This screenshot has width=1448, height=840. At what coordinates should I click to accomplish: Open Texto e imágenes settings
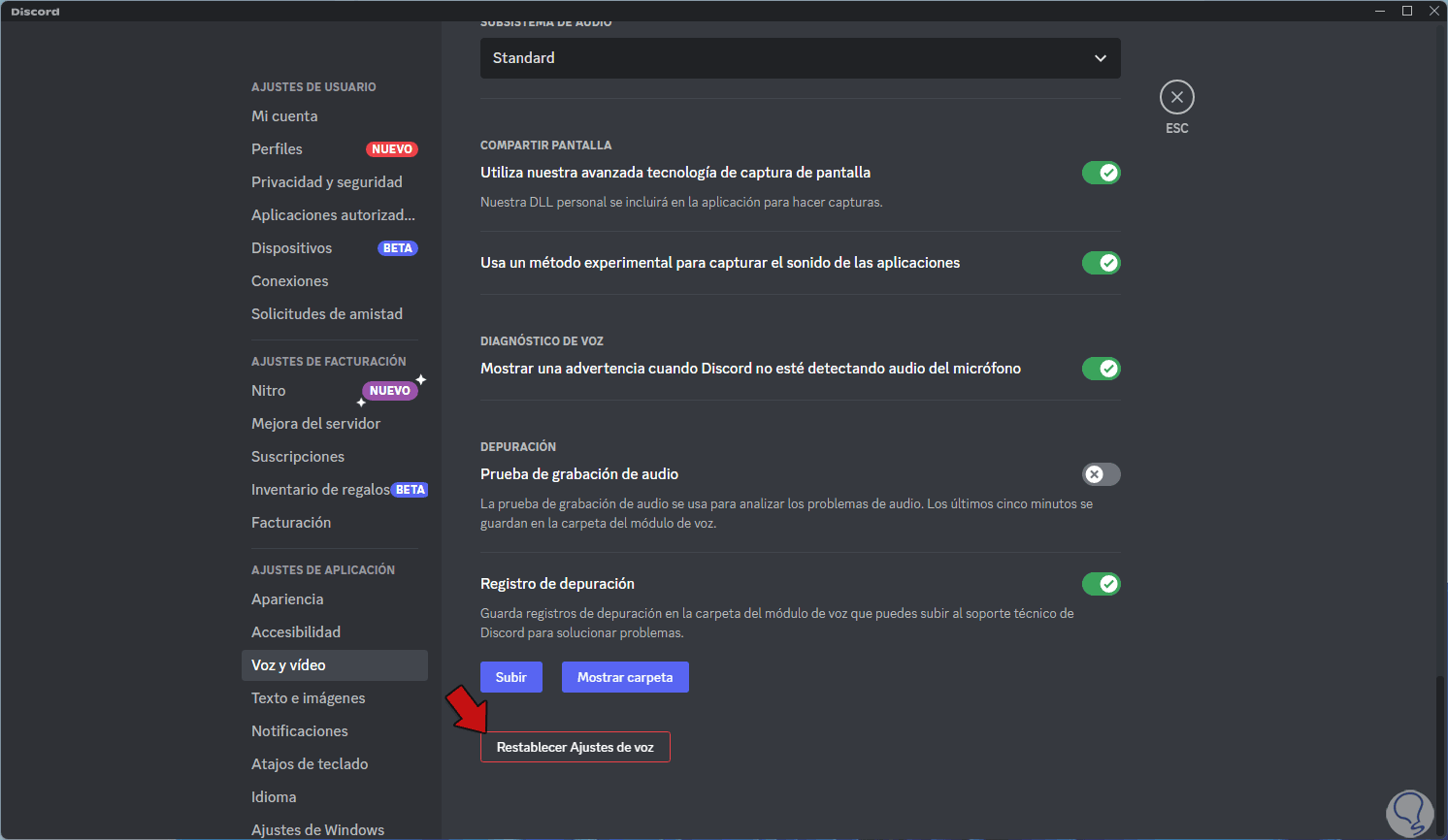pos(334,698)
